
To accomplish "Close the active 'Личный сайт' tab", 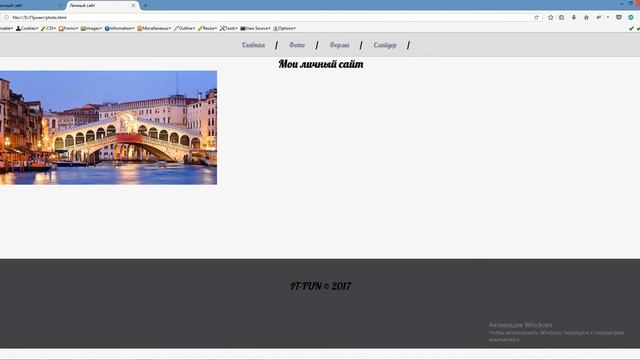I will [x=133, y=6].
